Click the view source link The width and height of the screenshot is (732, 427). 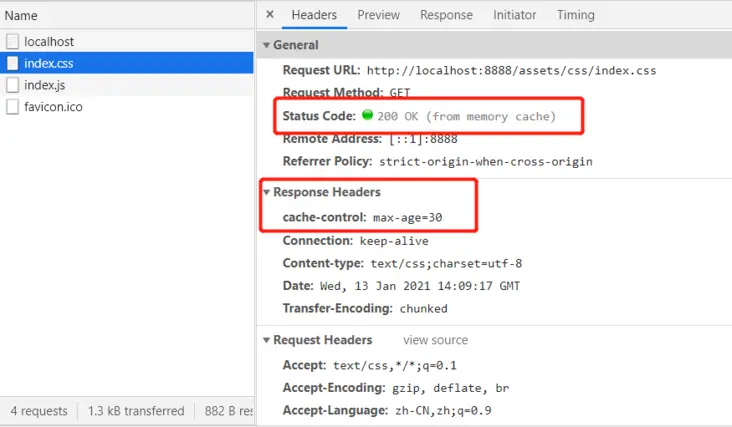click(436, 340)
